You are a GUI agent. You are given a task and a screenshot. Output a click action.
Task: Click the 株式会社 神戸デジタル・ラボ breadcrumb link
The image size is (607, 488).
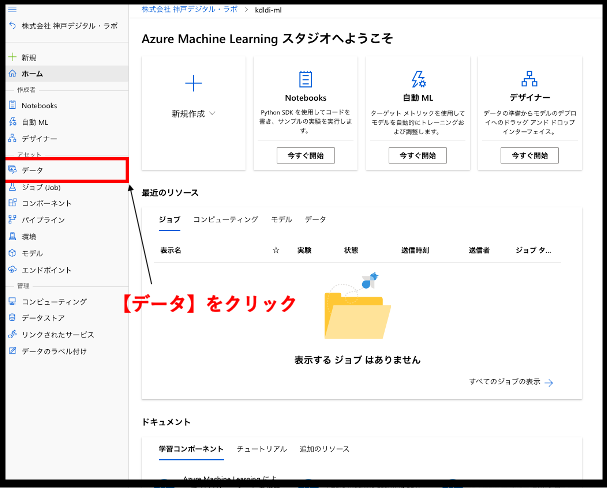point(190,9)
